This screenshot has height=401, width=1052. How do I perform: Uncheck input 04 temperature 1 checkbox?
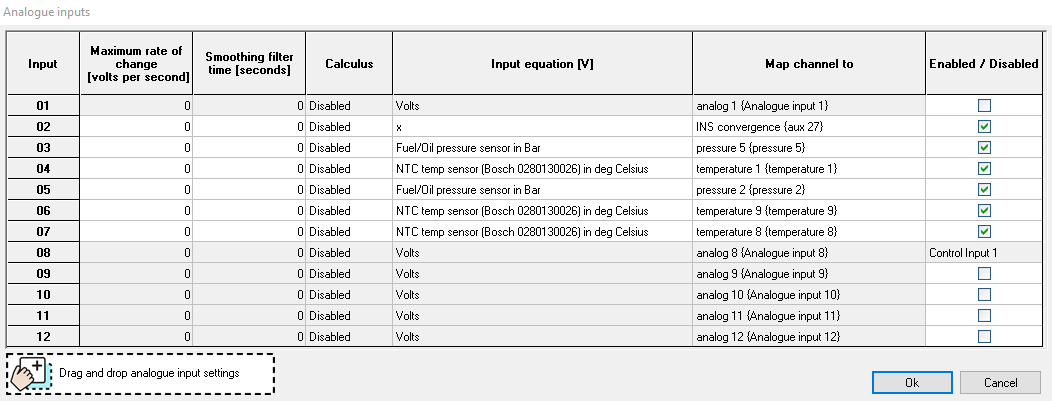coord(984,169)
